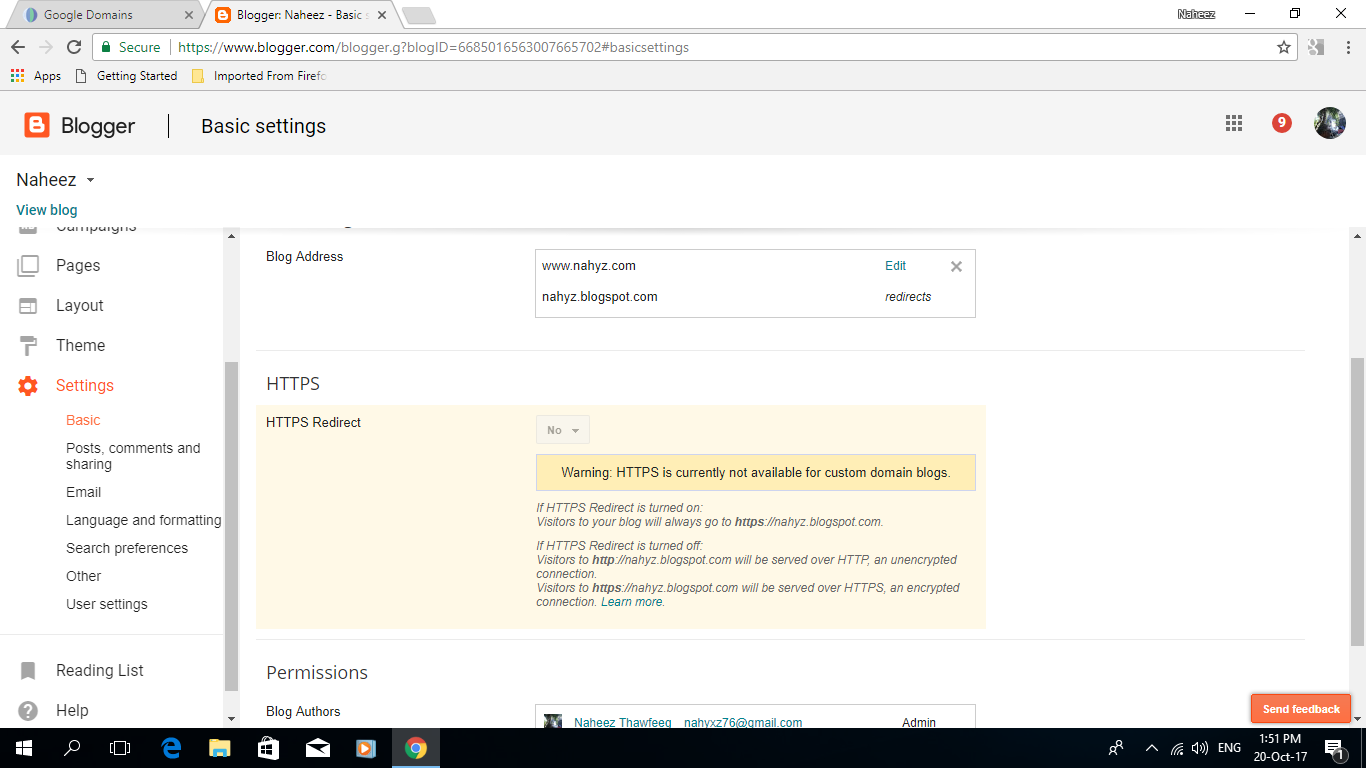Open taskbar search magnifier
Viewport: 1366px width, 768px height.
point(72,748)
